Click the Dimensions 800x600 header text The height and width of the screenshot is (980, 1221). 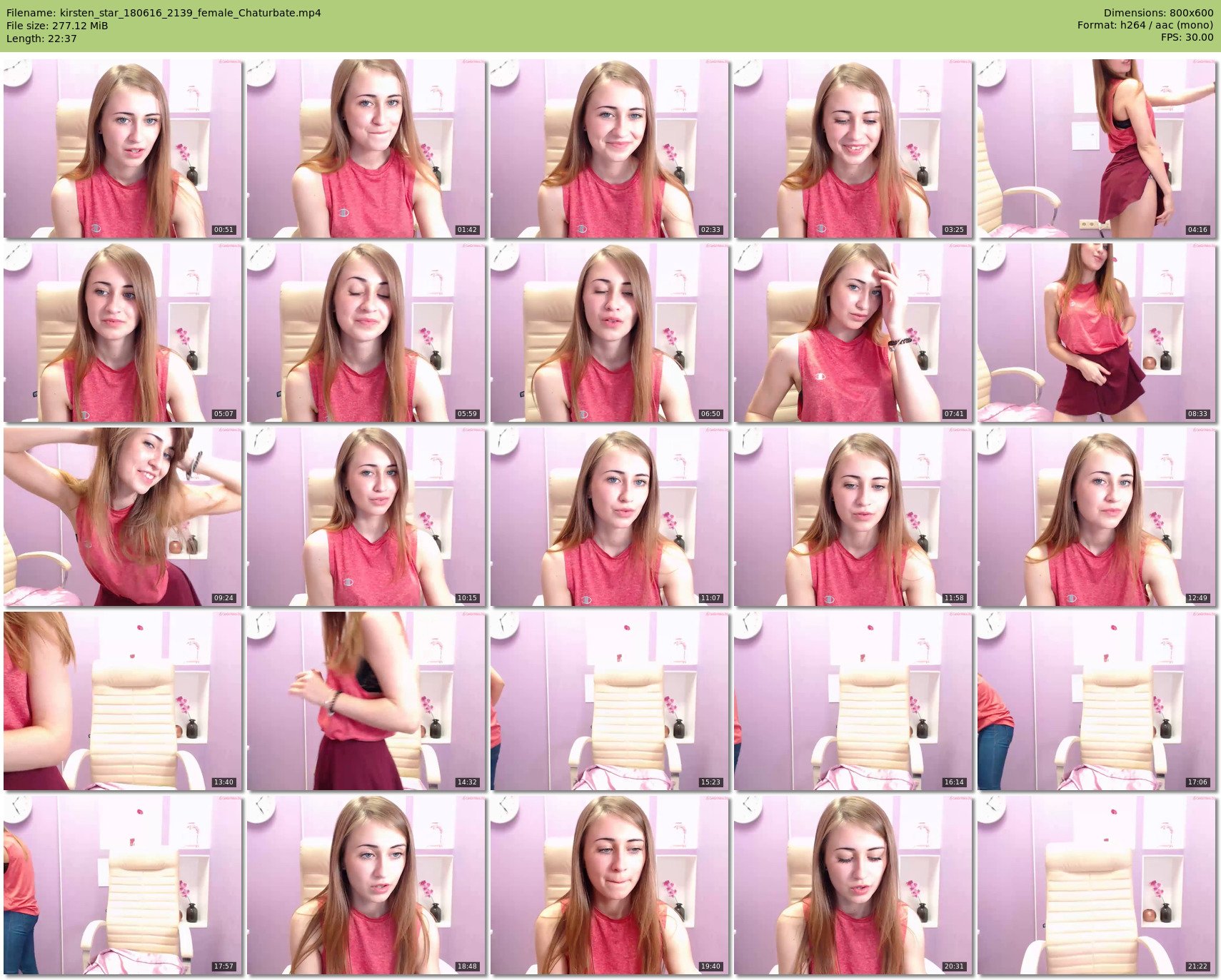pos(1158,13)
